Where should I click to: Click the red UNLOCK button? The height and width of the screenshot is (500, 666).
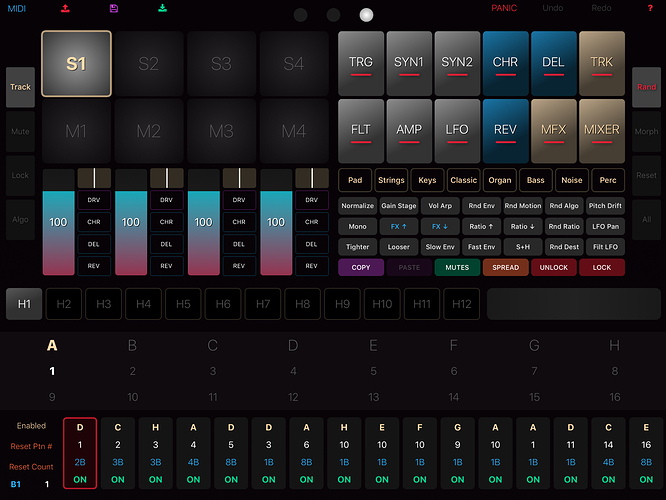pos(553,268)
